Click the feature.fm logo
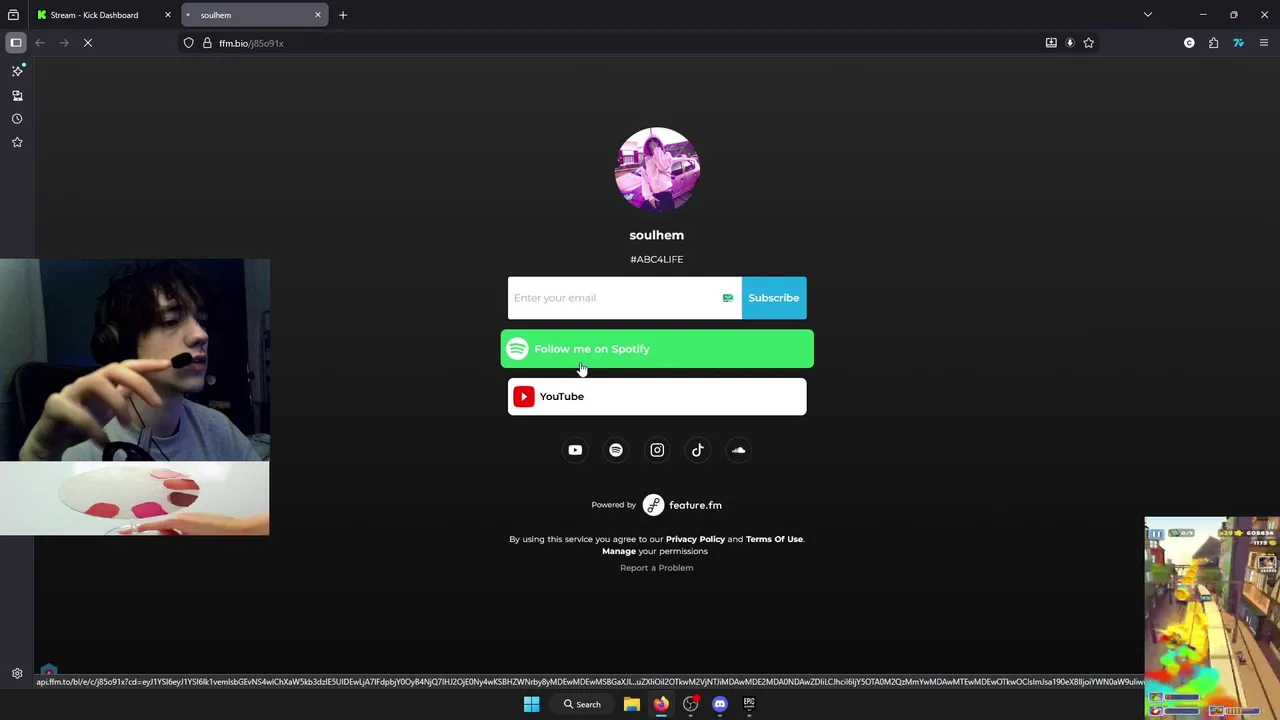This screenshot has width=1280, height=720. pos(682,505)
